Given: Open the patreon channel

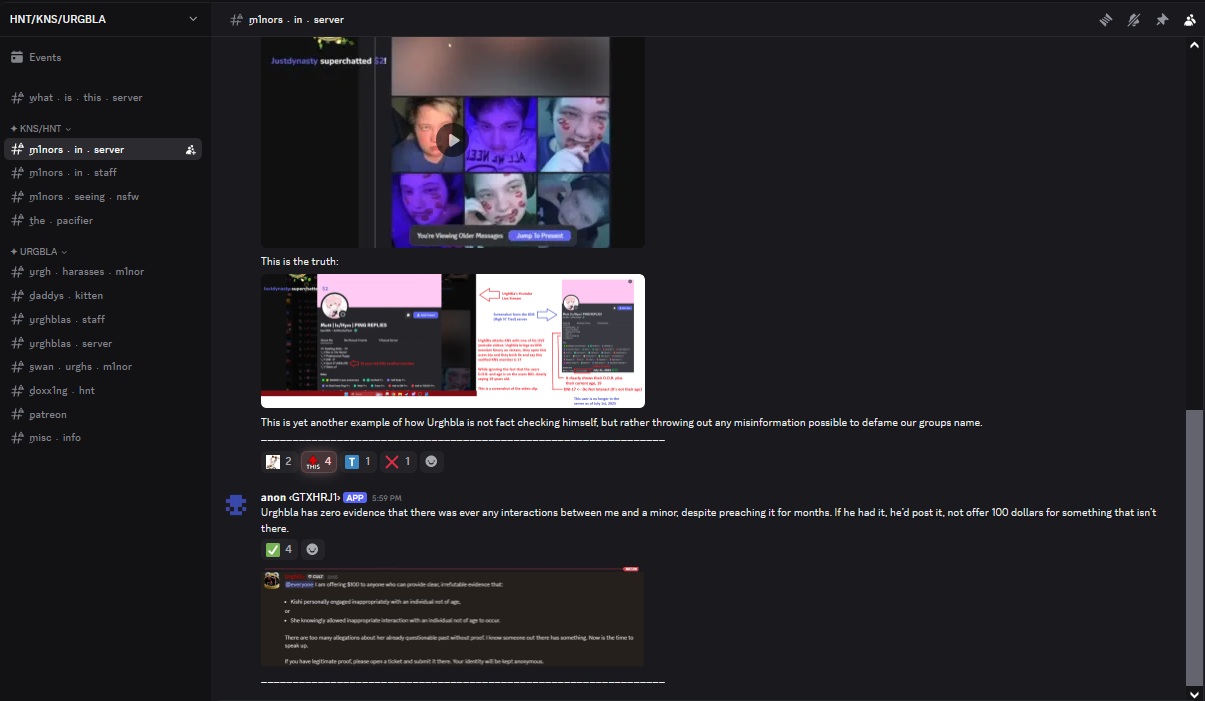Looking at the screenshot, I should (104, 414).
